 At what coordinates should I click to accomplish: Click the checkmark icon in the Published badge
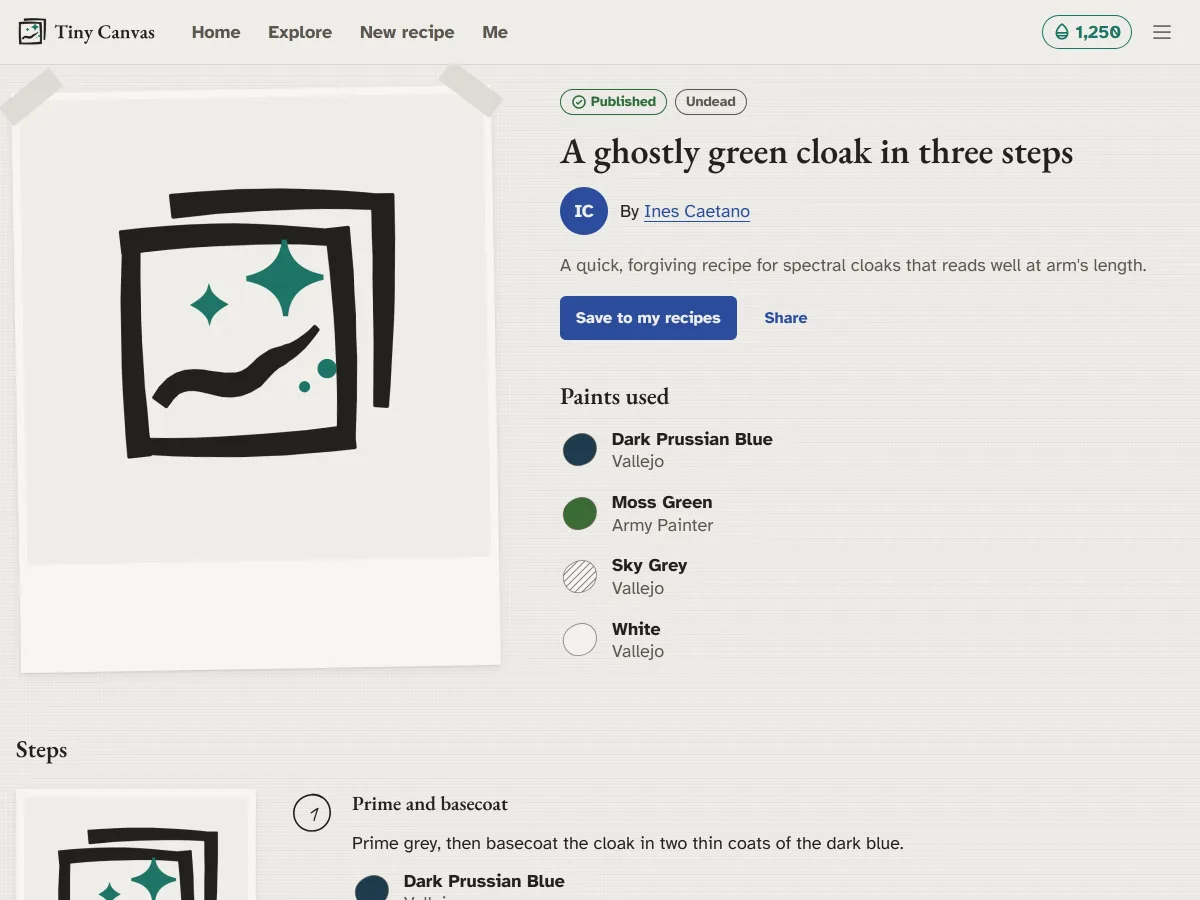click(579, 102)
